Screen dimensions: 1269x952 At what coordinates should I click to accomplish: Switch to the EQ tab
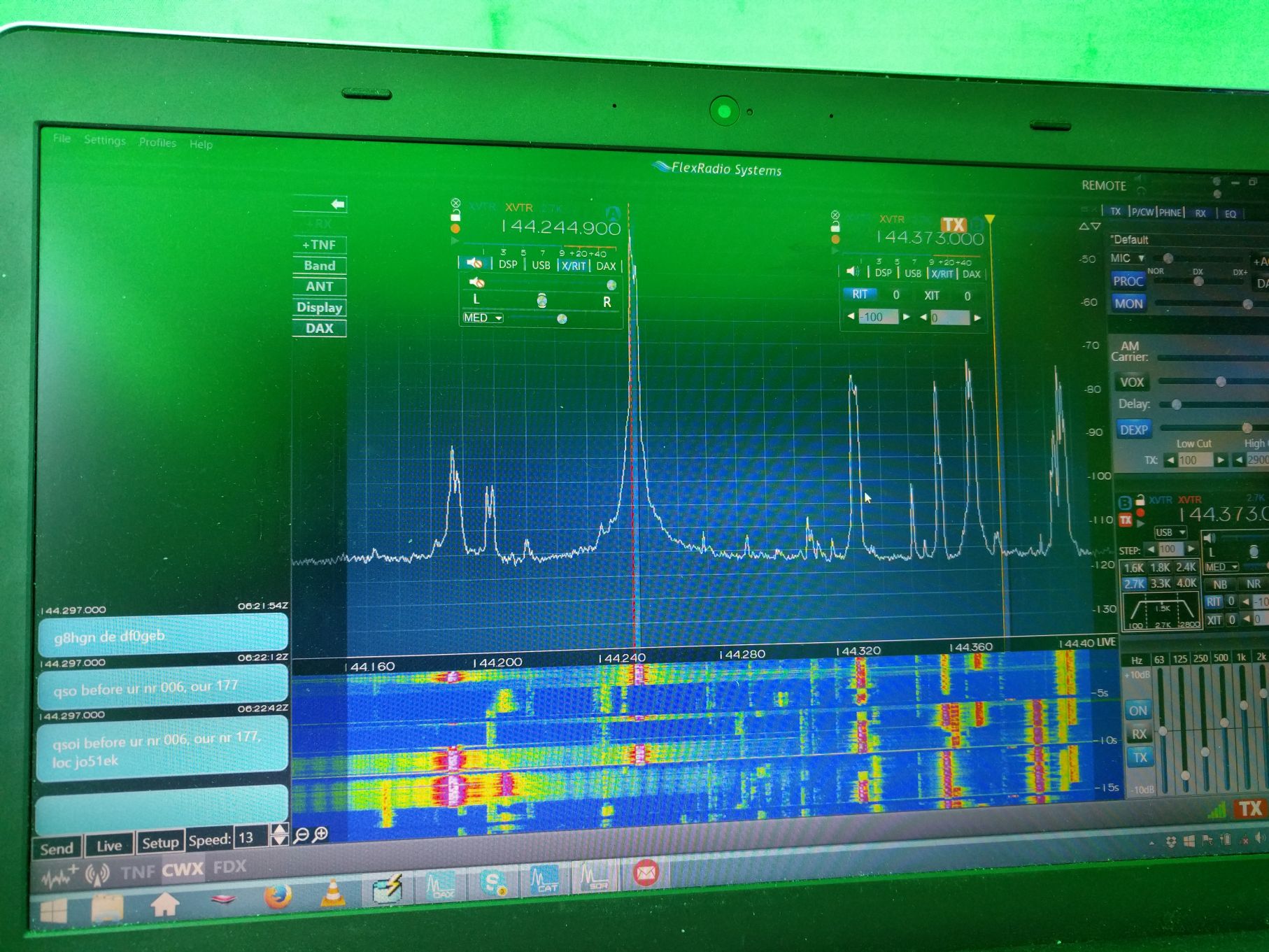pyautogui.click(x=1230, y=214)
